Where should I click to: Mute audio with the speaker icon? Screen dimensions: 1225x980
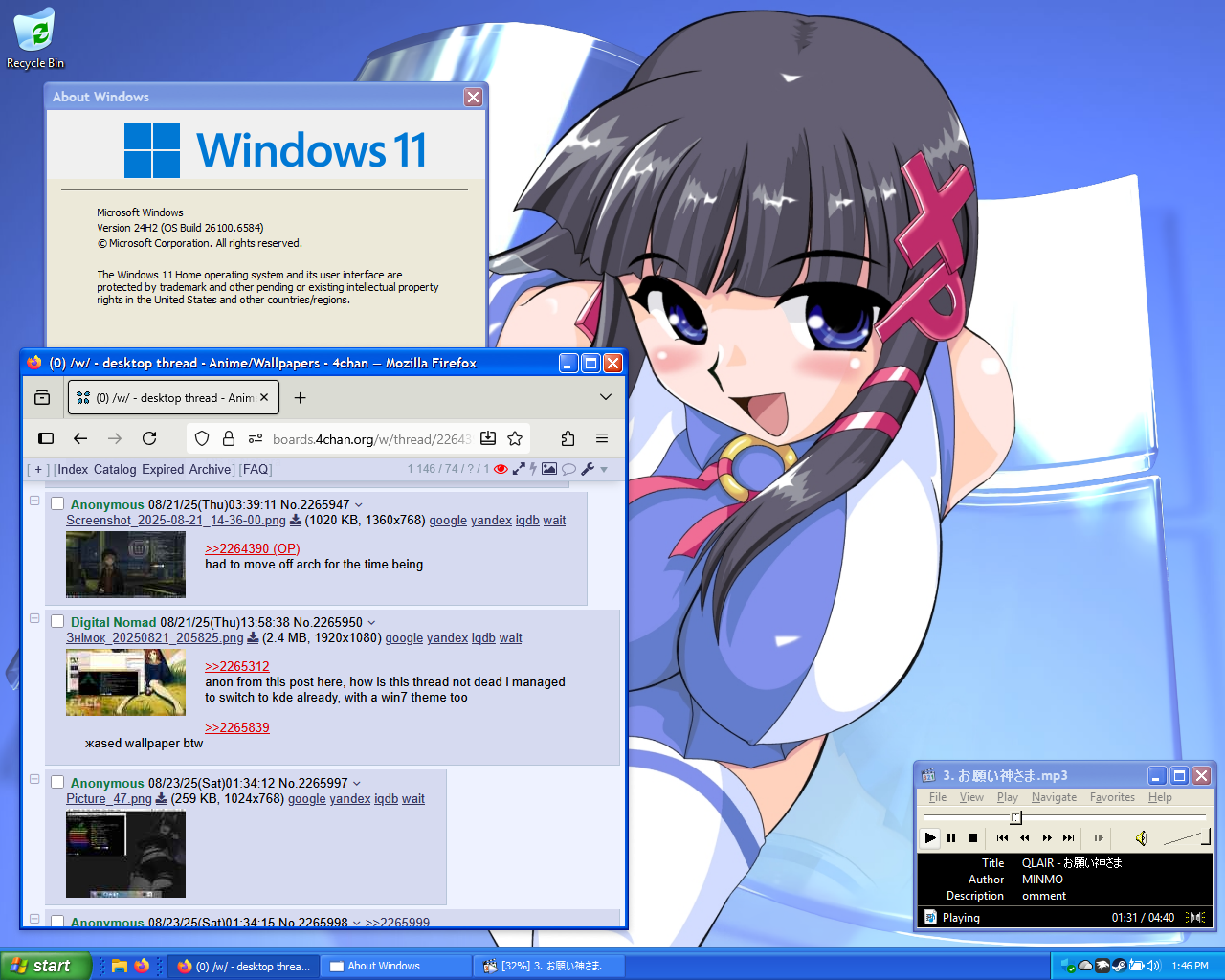pyautogui.click(x=1141, y=838)
